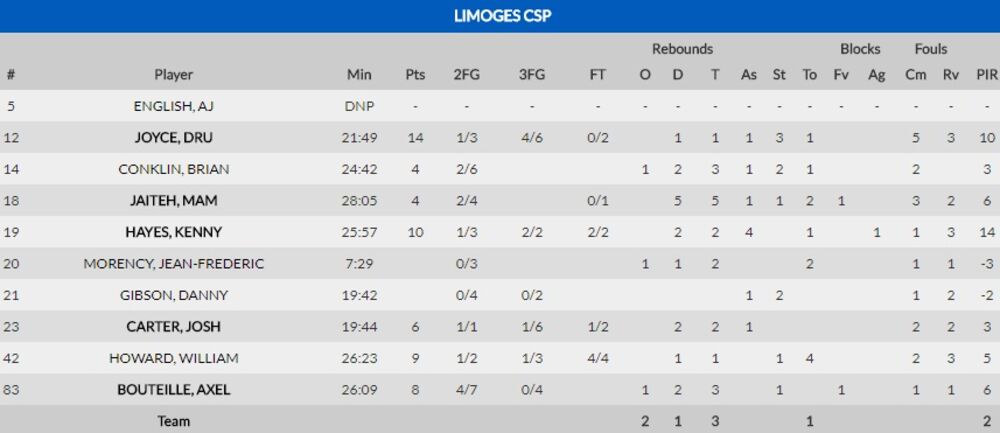Viewport: 1000px width, 433px height.
Task: Click GIBSON, DANNY in the roster
Action: pyautogui.click(x=173, y=295)
